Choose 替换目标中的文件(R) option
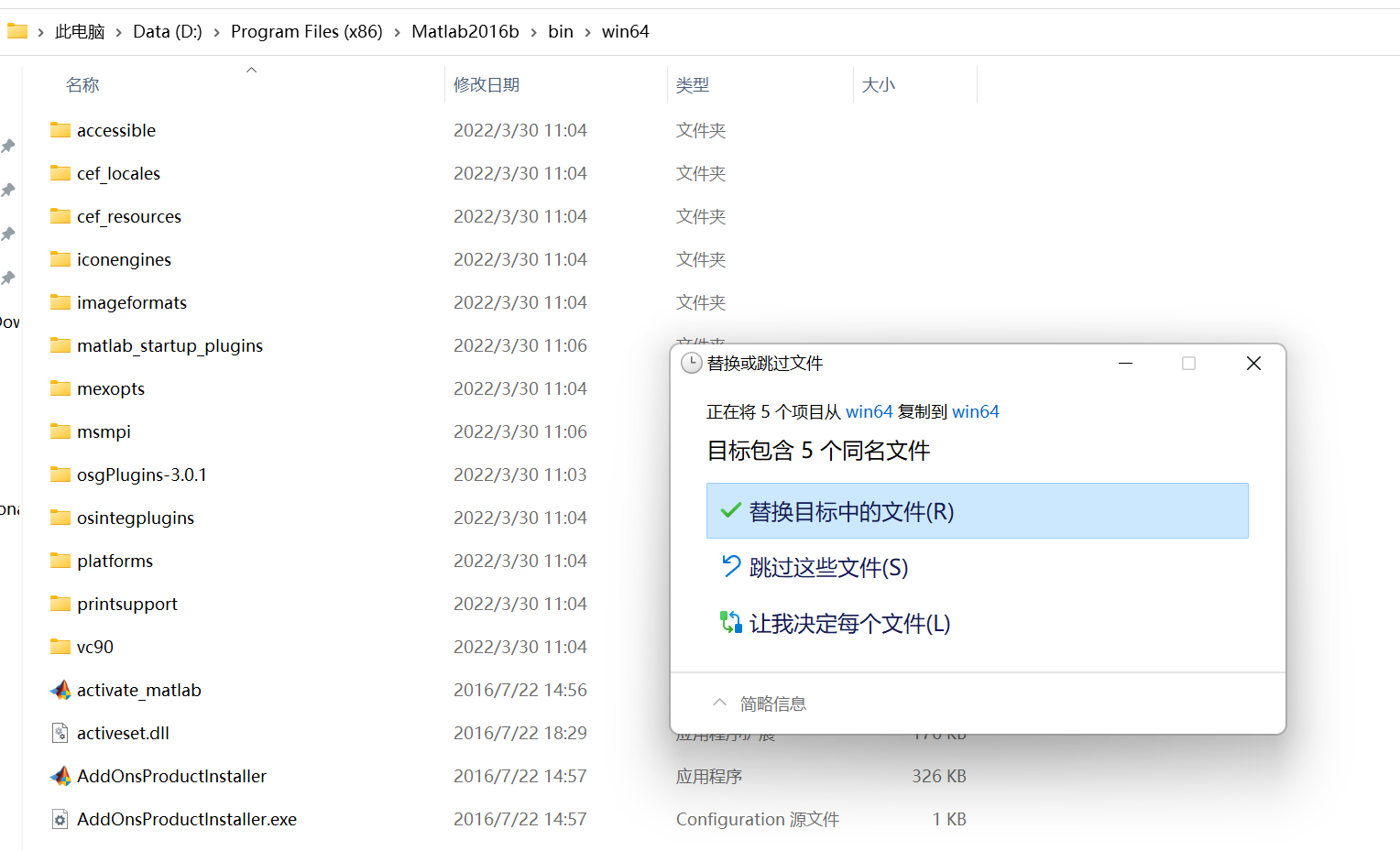The width and height of the screenshot is (1400, 851). (978, 511)
